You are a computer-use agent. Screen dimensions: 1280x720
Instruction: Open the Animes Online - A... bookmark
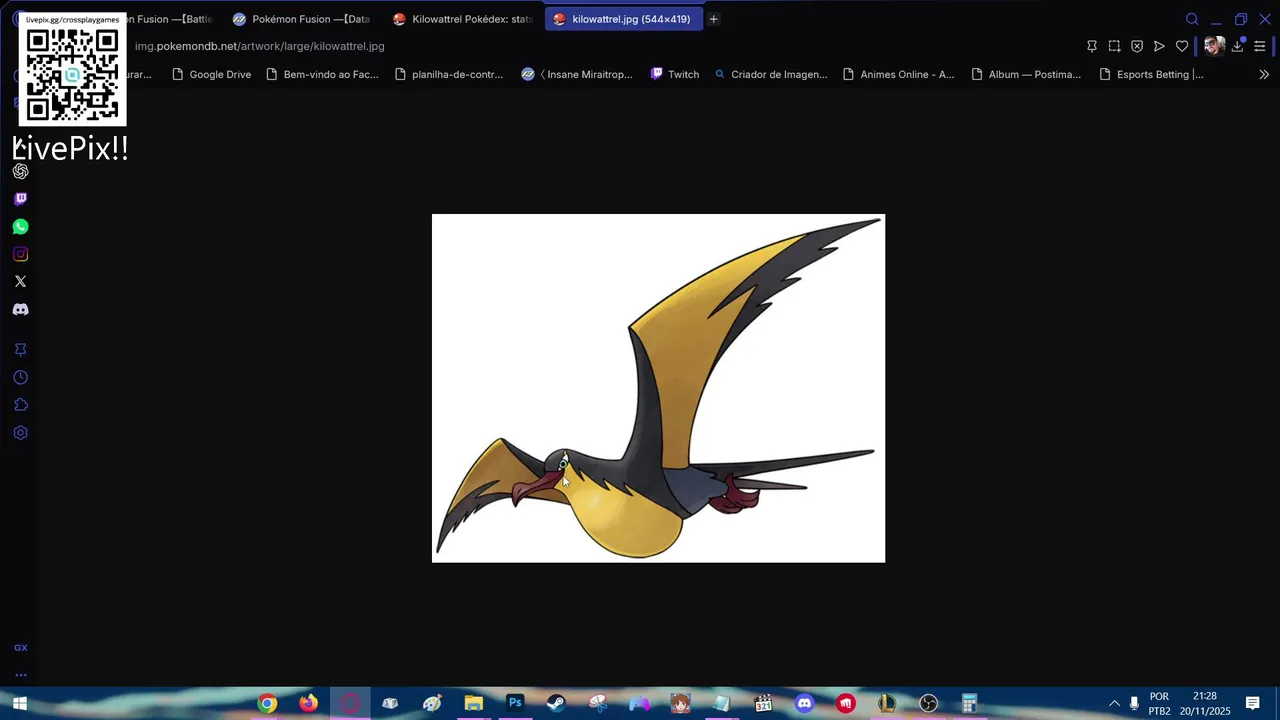(898, 74)
